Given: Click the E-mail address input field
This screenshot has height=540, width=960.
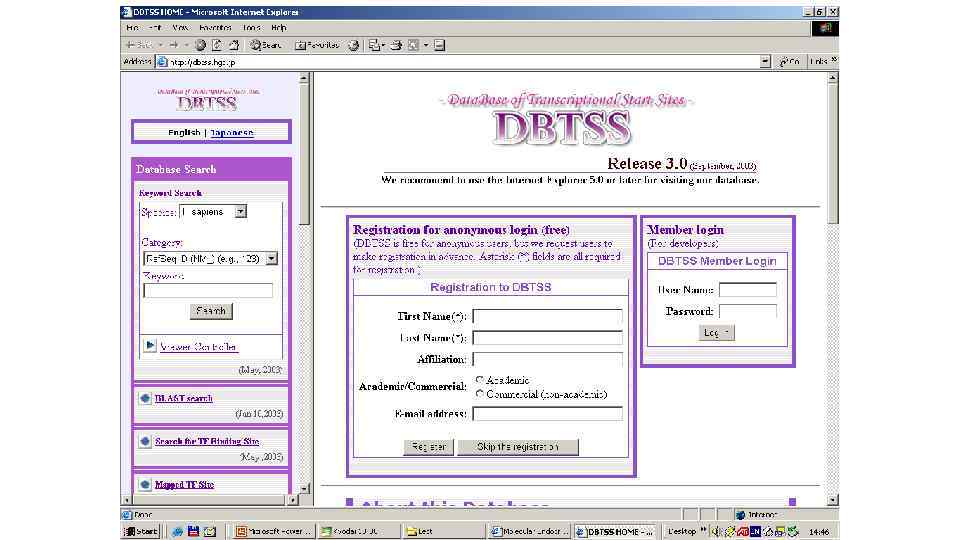Looking at the screenshot, I should (x=547, y=414).
